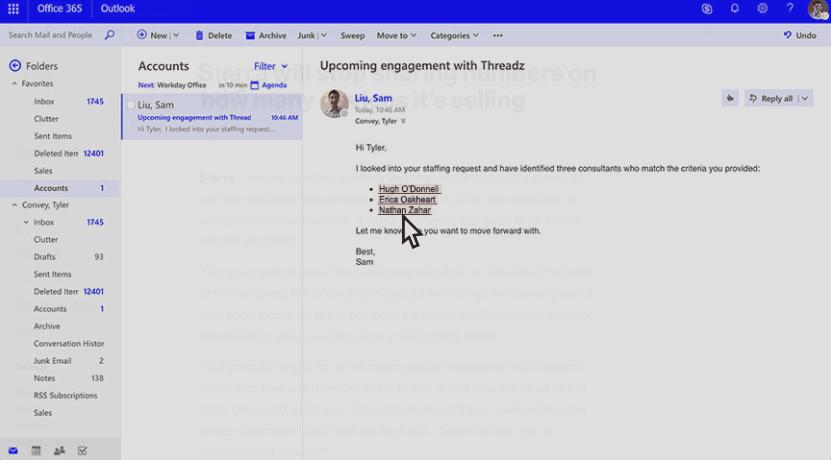Open the Categories dropdown
This screenshot has width=831, height=460.
coord(454,36)
